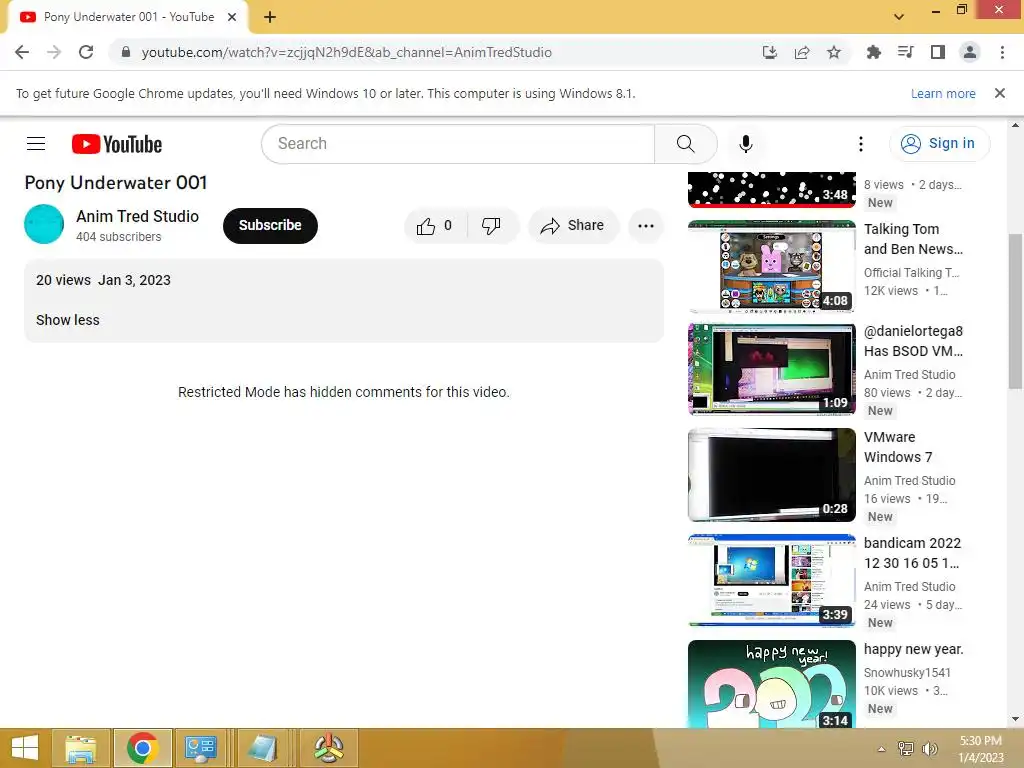The height and width of the screenshot is (768, 1024).
Task: Dismiss the Chrome update notification bar
Action: (1000, 93)
